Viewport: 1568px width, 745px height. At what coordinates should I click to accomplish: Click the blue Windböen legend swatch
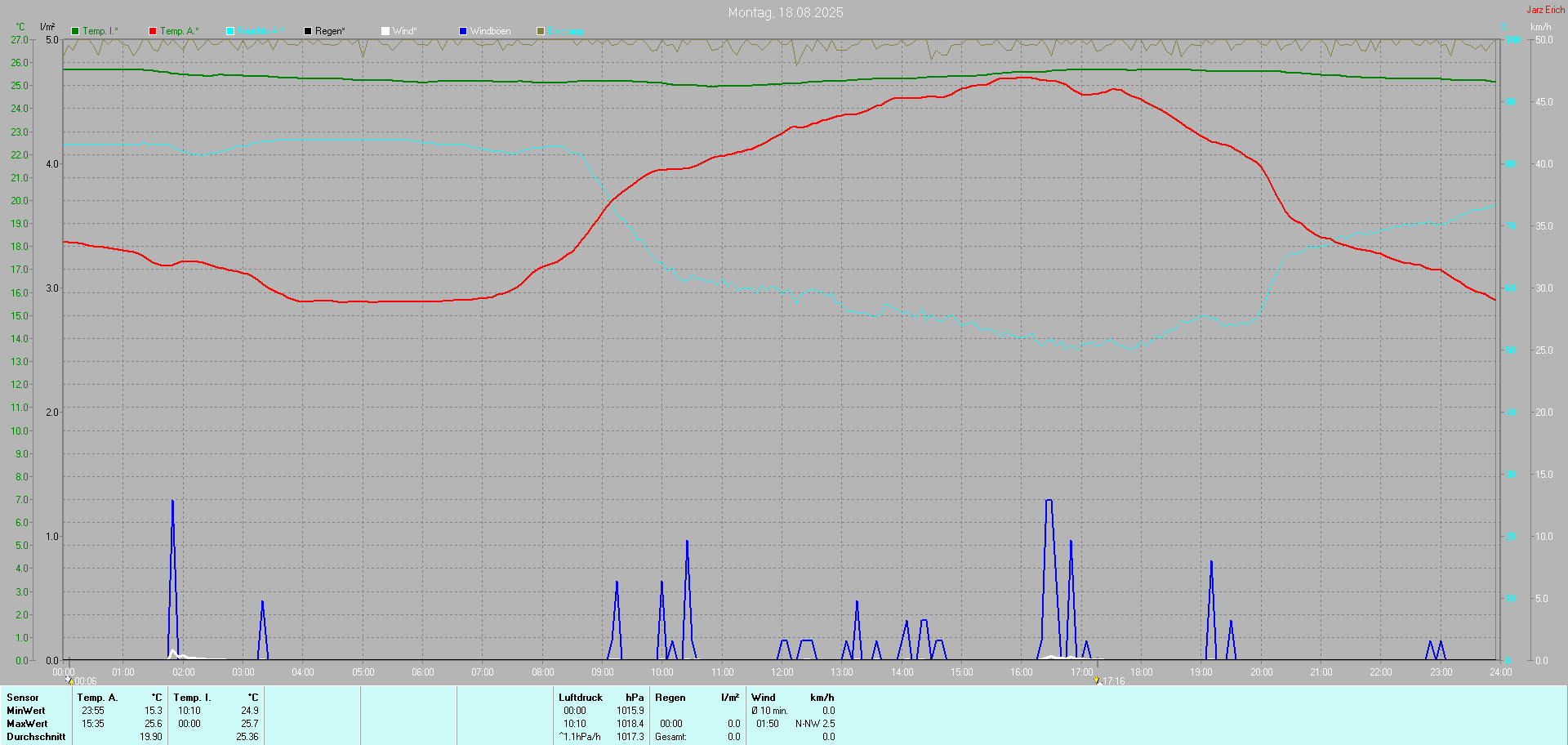[463, 31]
